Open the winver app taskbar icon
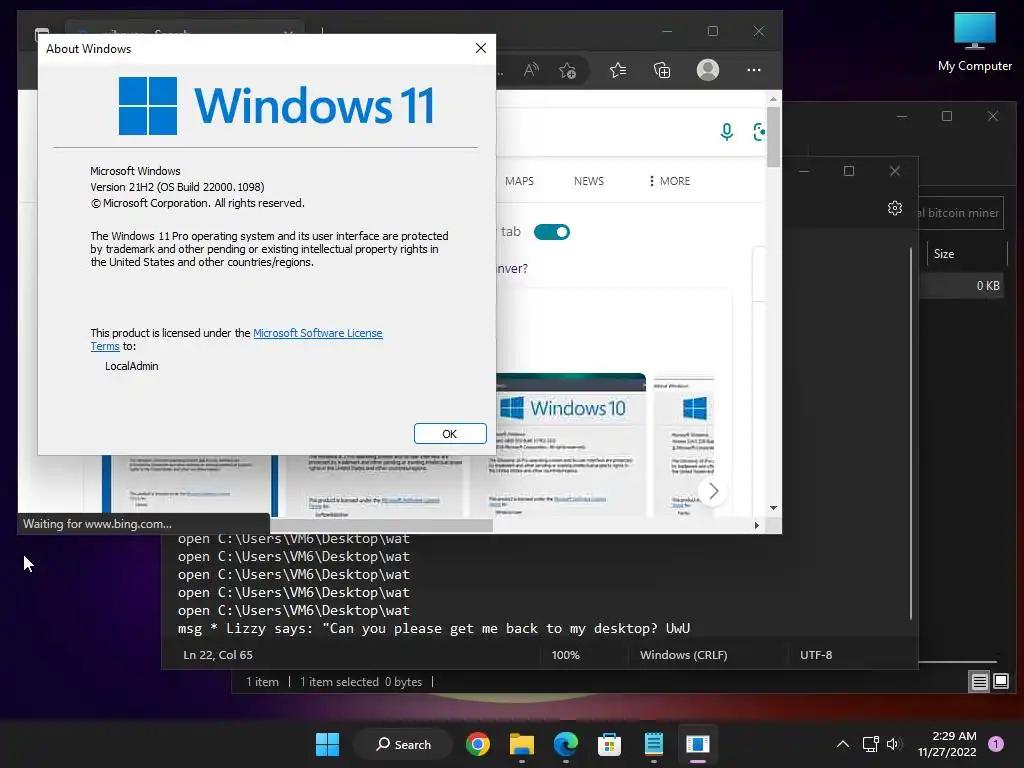 [697, 744]
